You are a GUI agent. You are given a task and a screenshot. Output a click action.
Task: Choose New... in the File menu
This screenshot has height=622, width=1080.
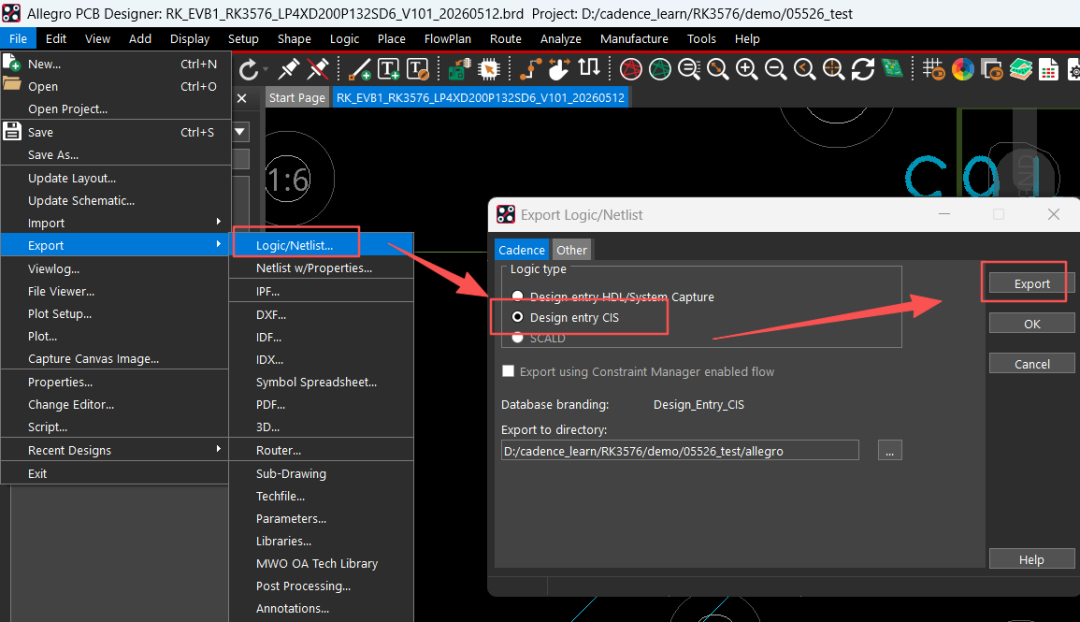coord(114,63)
